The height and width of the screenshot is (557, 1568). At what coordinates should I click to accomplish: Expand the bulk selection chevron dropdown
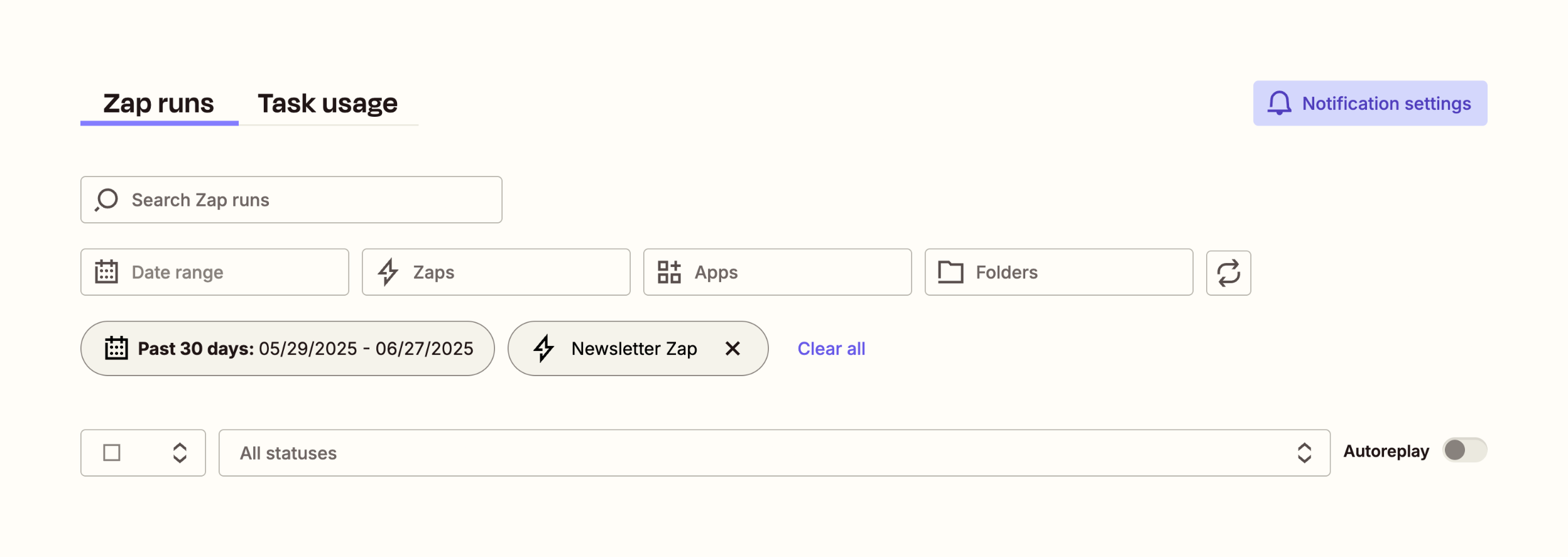pos(180,453)
